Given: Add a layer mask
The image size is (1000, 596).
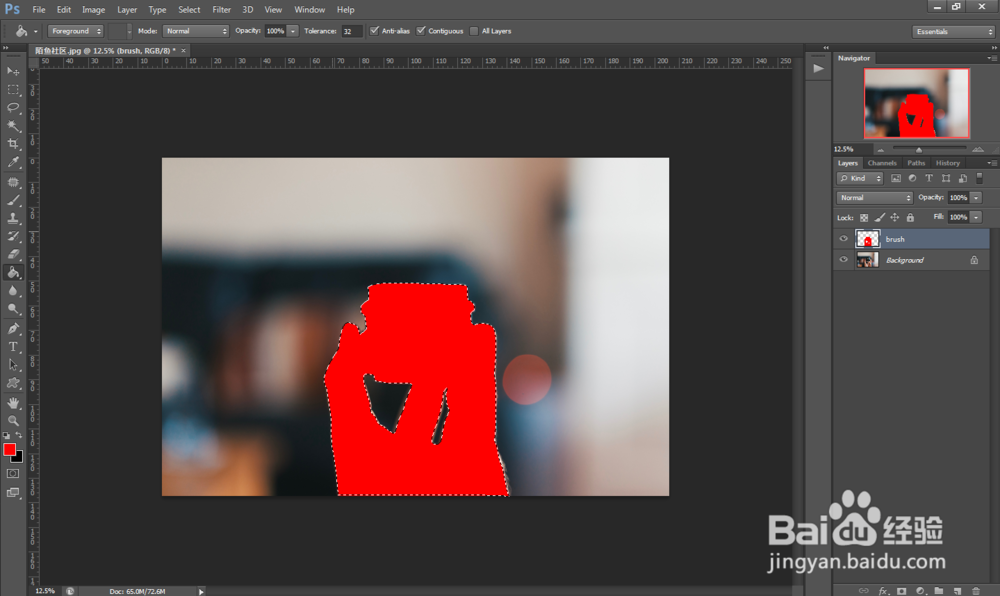Looking at the screenshot, I should click(x=902, y=591).
